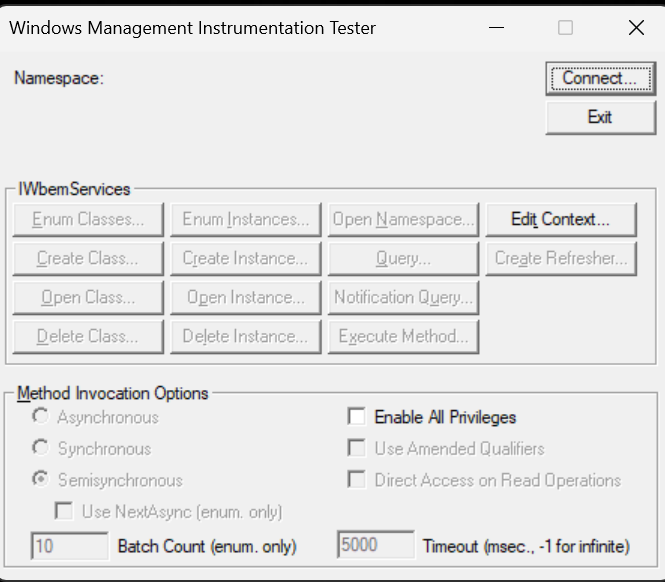Enable All Privileges checkbox
This screenshot has width=665, height=582.
[x=356, y=417]
